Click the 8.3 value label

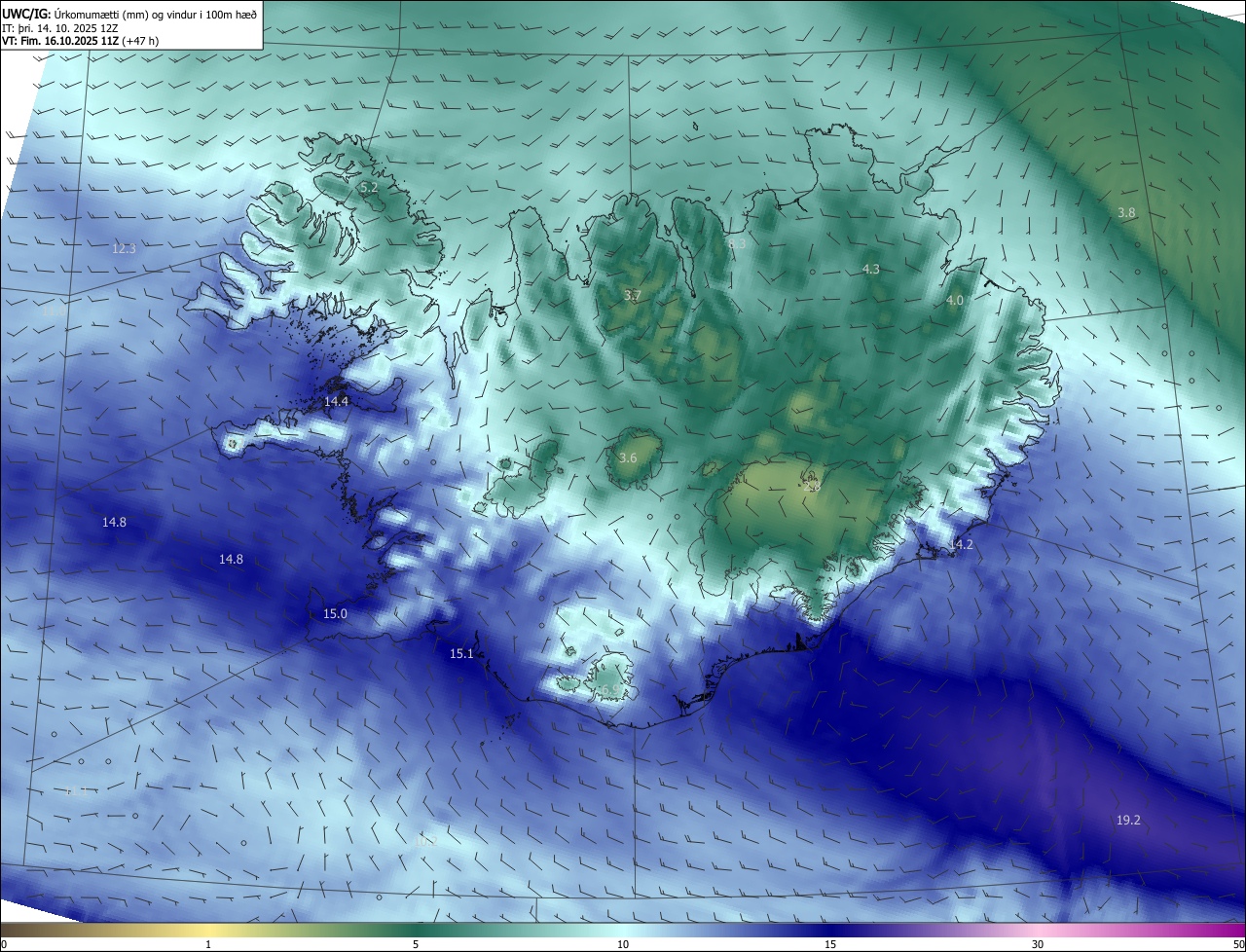click(x=737, y=244)
